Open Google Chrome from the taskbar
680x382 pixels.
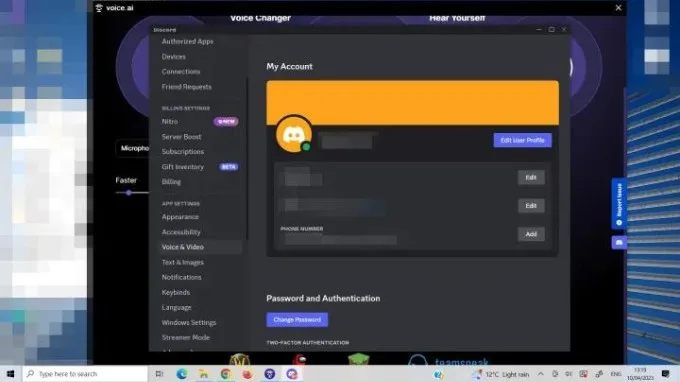pos(226,374)
